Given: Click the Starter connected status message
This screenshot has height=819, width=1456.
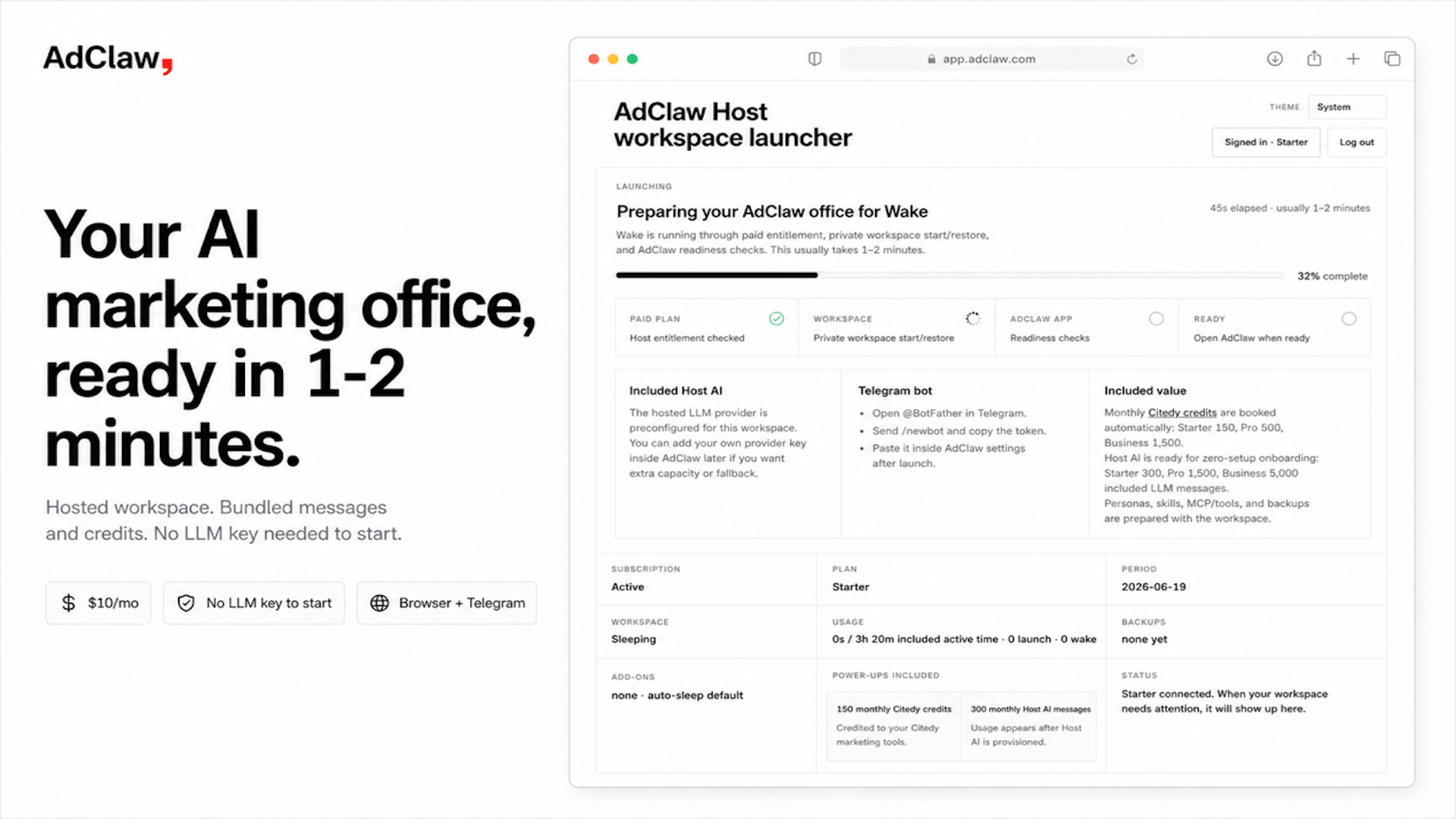Looking at the screenshot, I should point(1225,701).
